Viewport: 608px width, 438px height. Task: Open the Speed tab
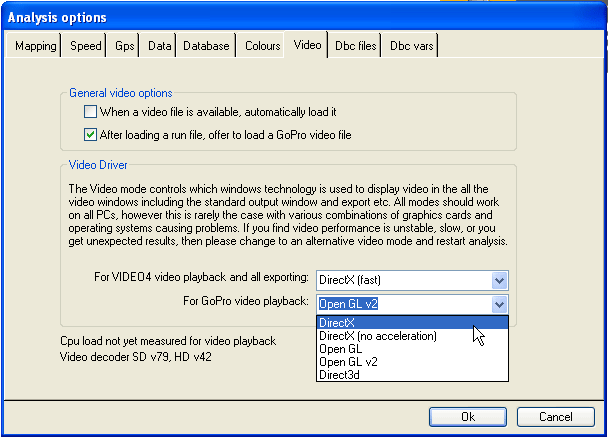pos(85,46)
